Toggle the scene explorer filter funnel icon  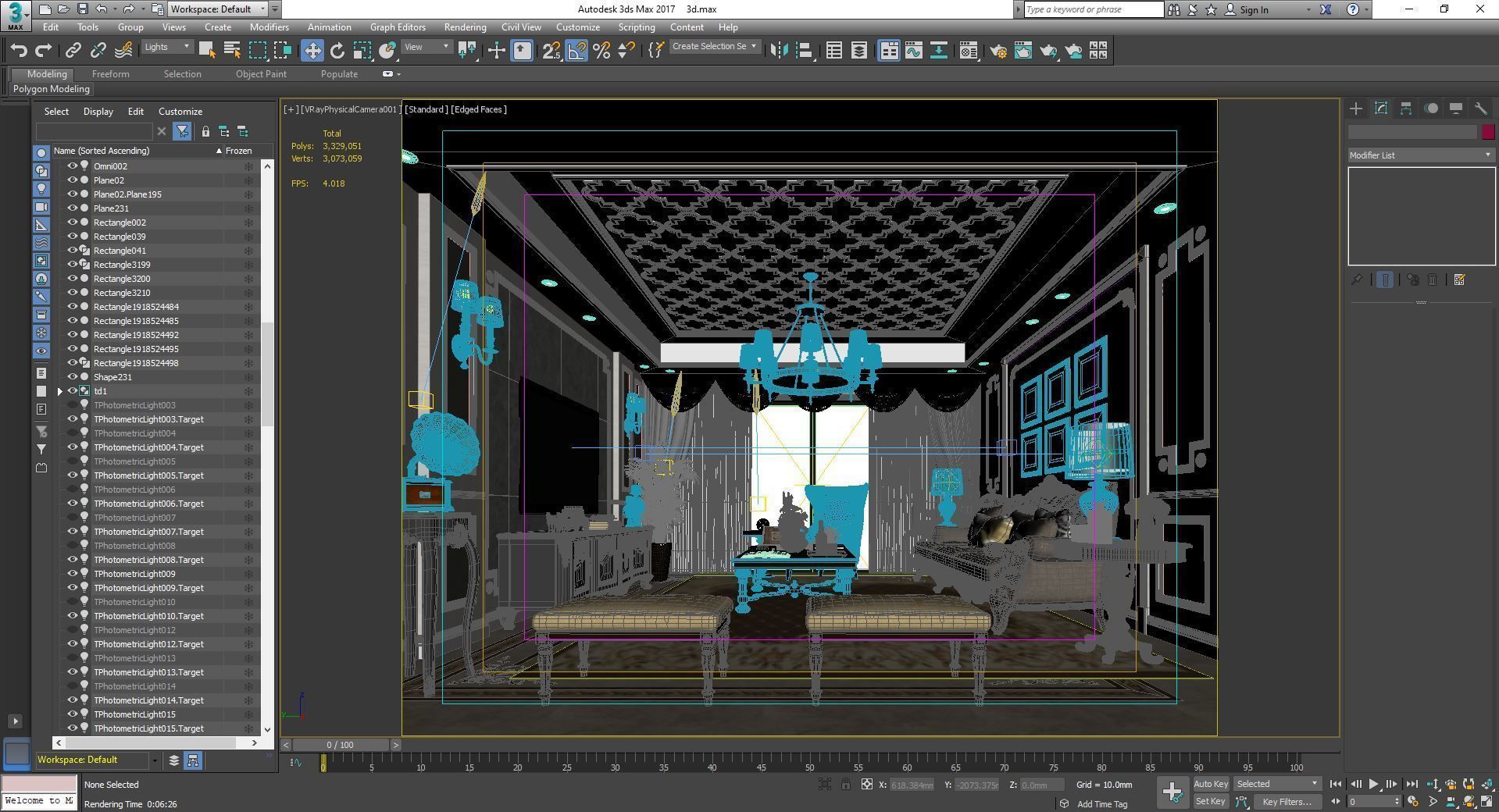(x=182, y=131)
